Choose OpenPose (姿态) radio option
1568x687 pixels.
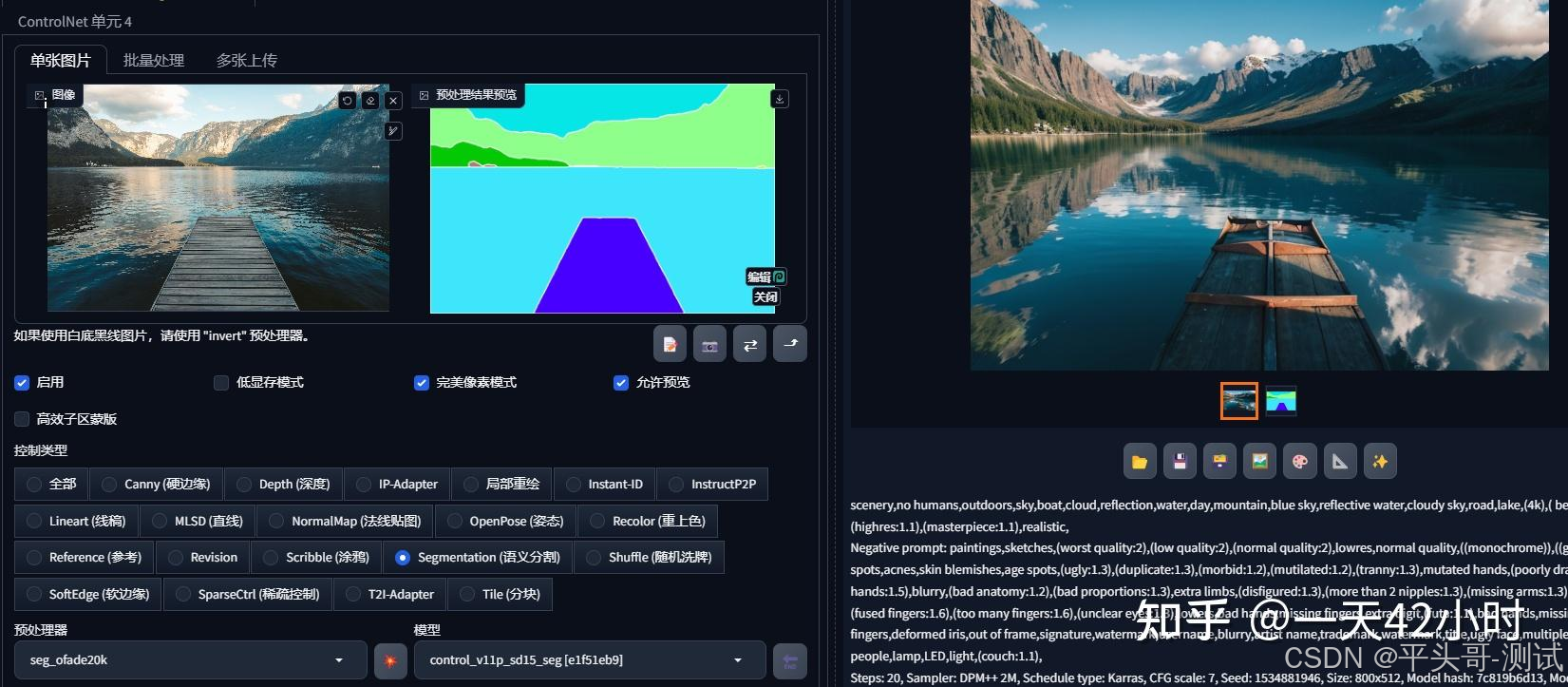tap(505, 521)
